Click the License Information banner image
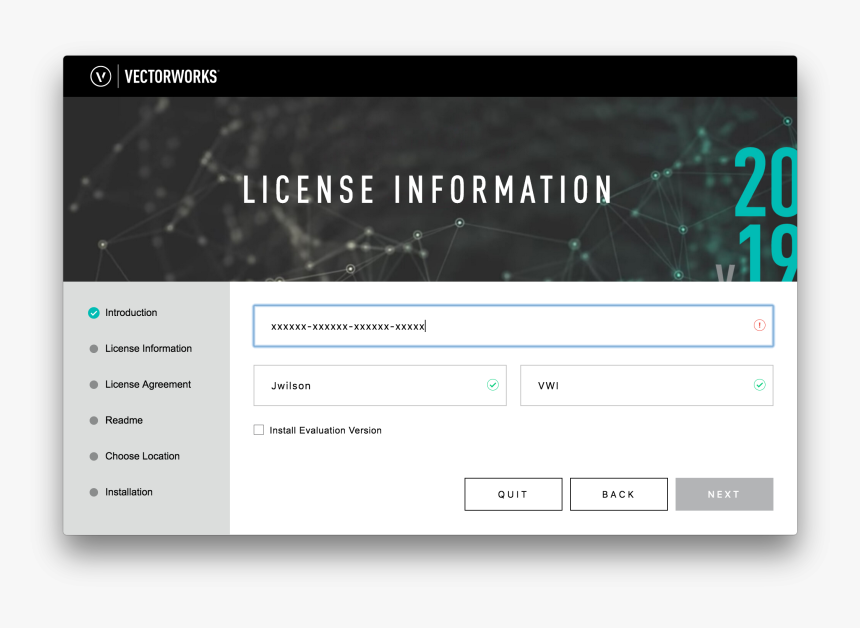860x628 pixels. tap(428, 188)
